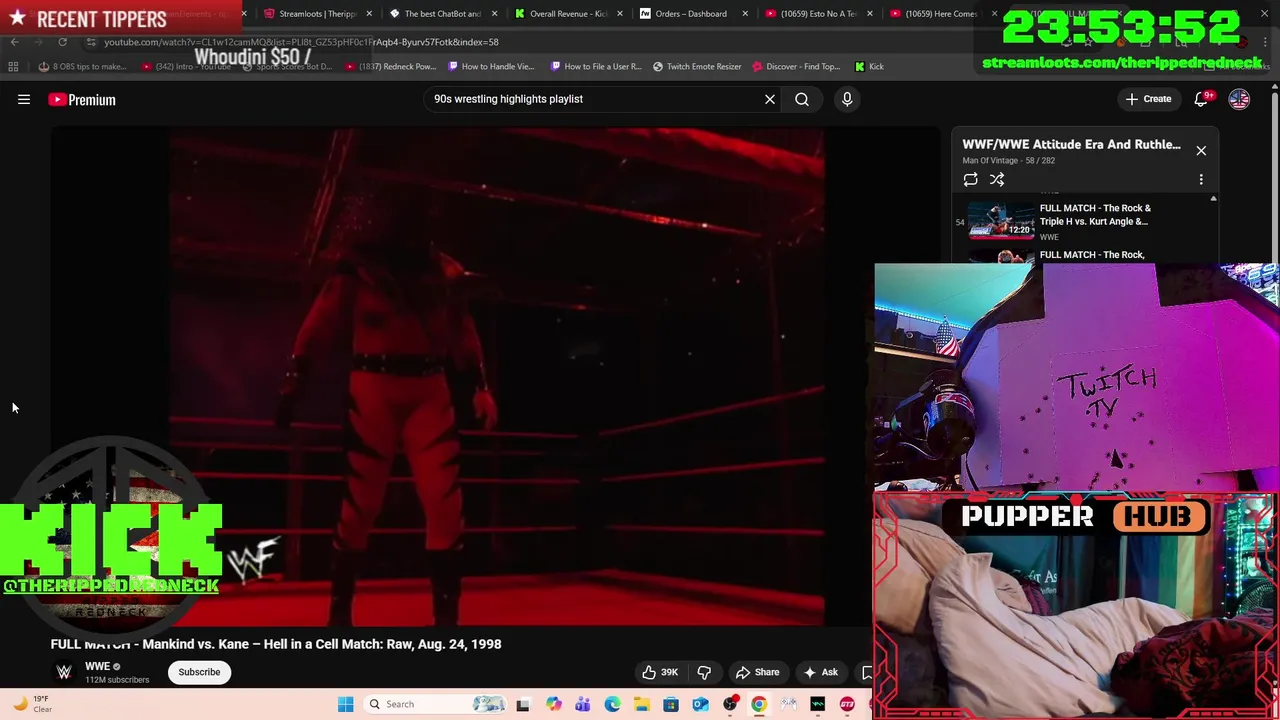Subscribe to the WWE channel
Image resolution: width=1280 pixels, height=720 pixels.
pos(199,672)
